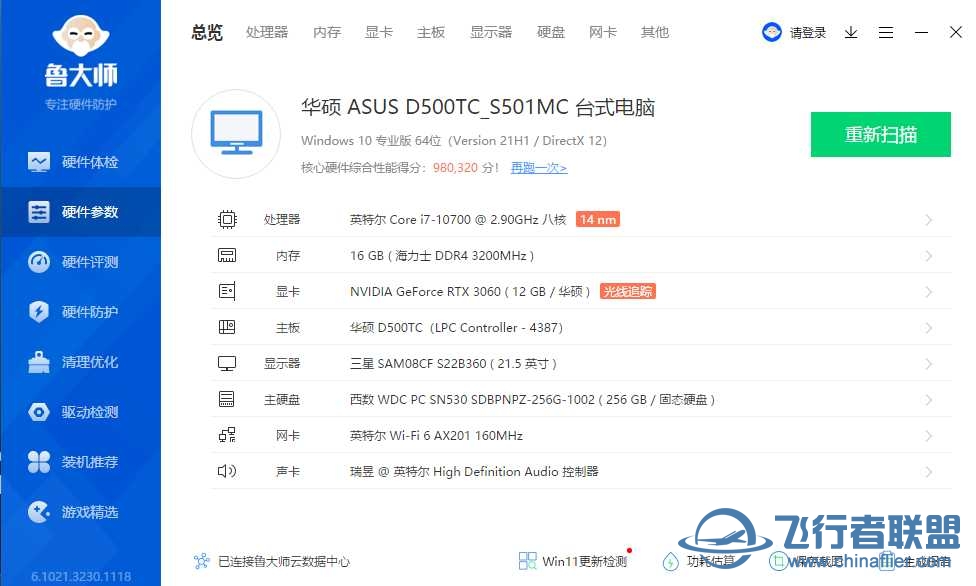The image size is (976, 586).
Task: Switch to the 网卡 tab
Action: 603,32
